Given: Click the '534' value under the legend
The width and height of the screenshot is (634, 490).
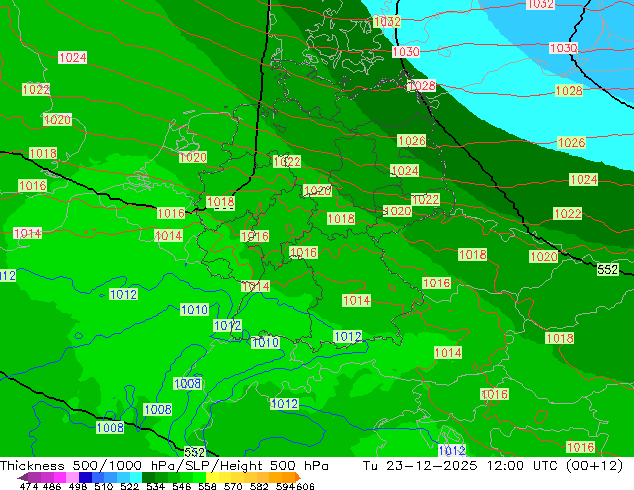Looking at the screenshot, I should coord(156,486).
